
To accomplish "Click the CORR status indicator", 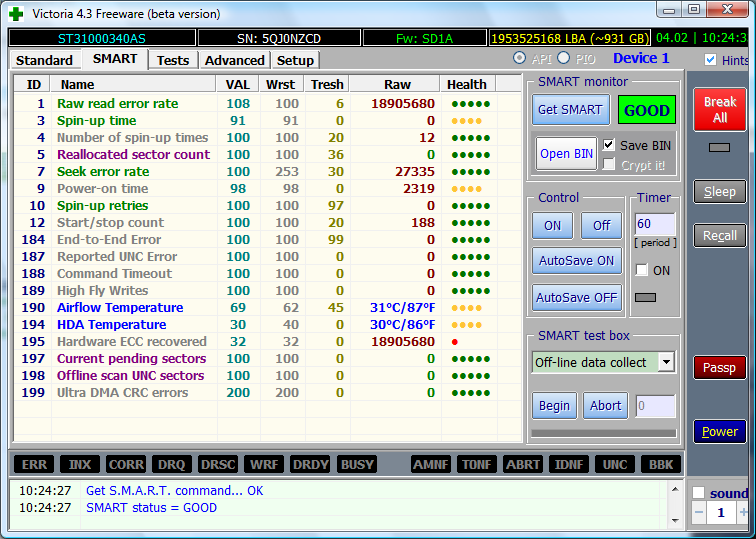I will [126, 465].
